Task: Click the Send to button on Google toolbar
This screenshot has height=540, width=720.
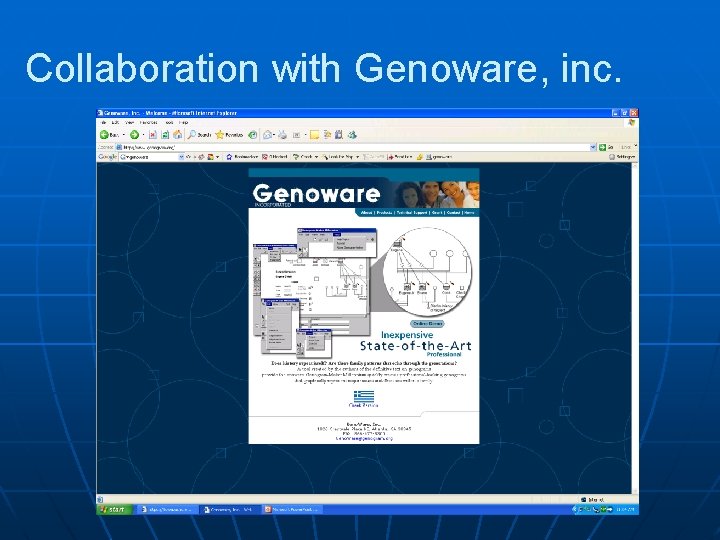Action: coord(400,157)
